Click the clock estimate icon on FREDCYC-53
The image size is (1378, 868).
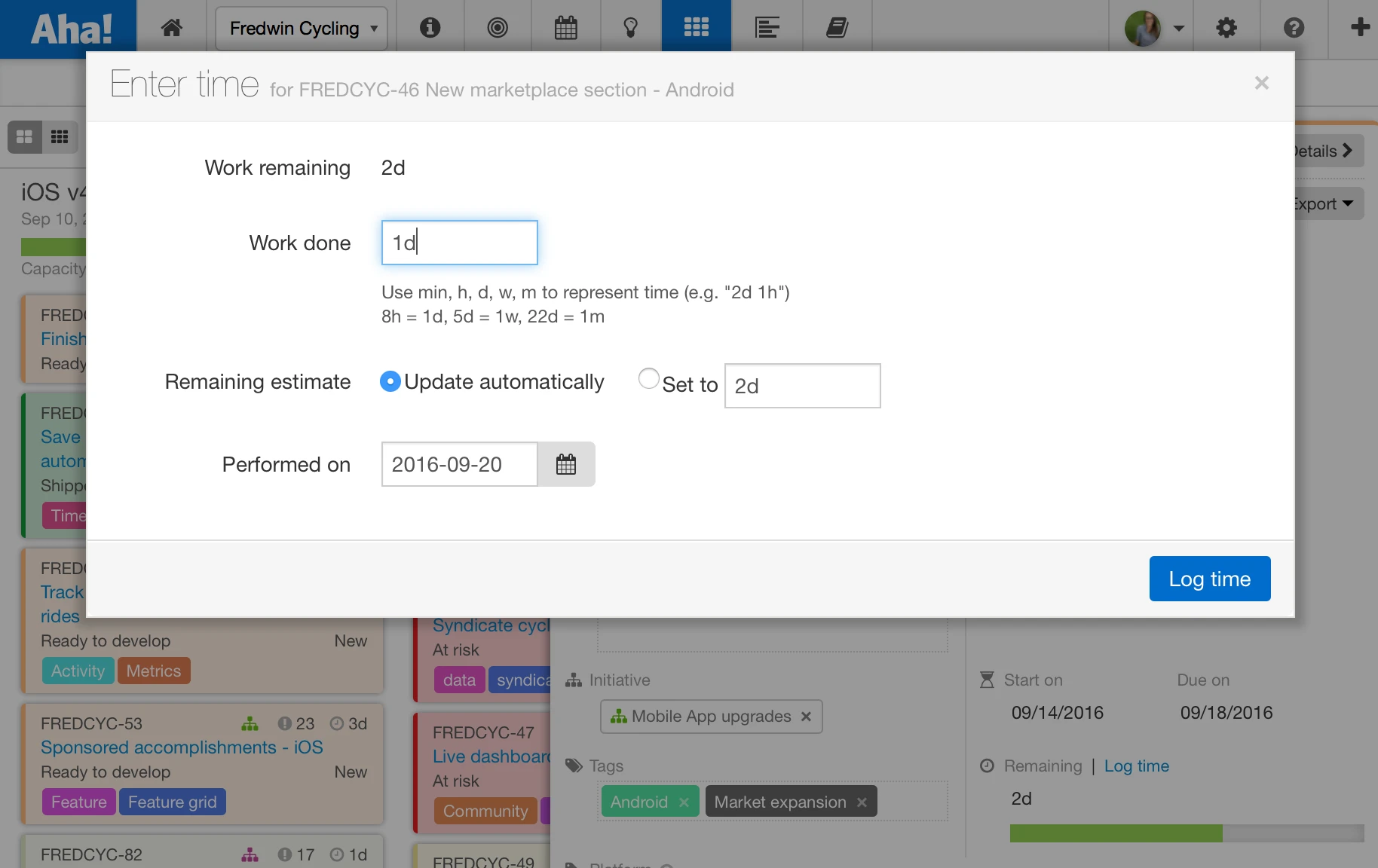[337, 724]
